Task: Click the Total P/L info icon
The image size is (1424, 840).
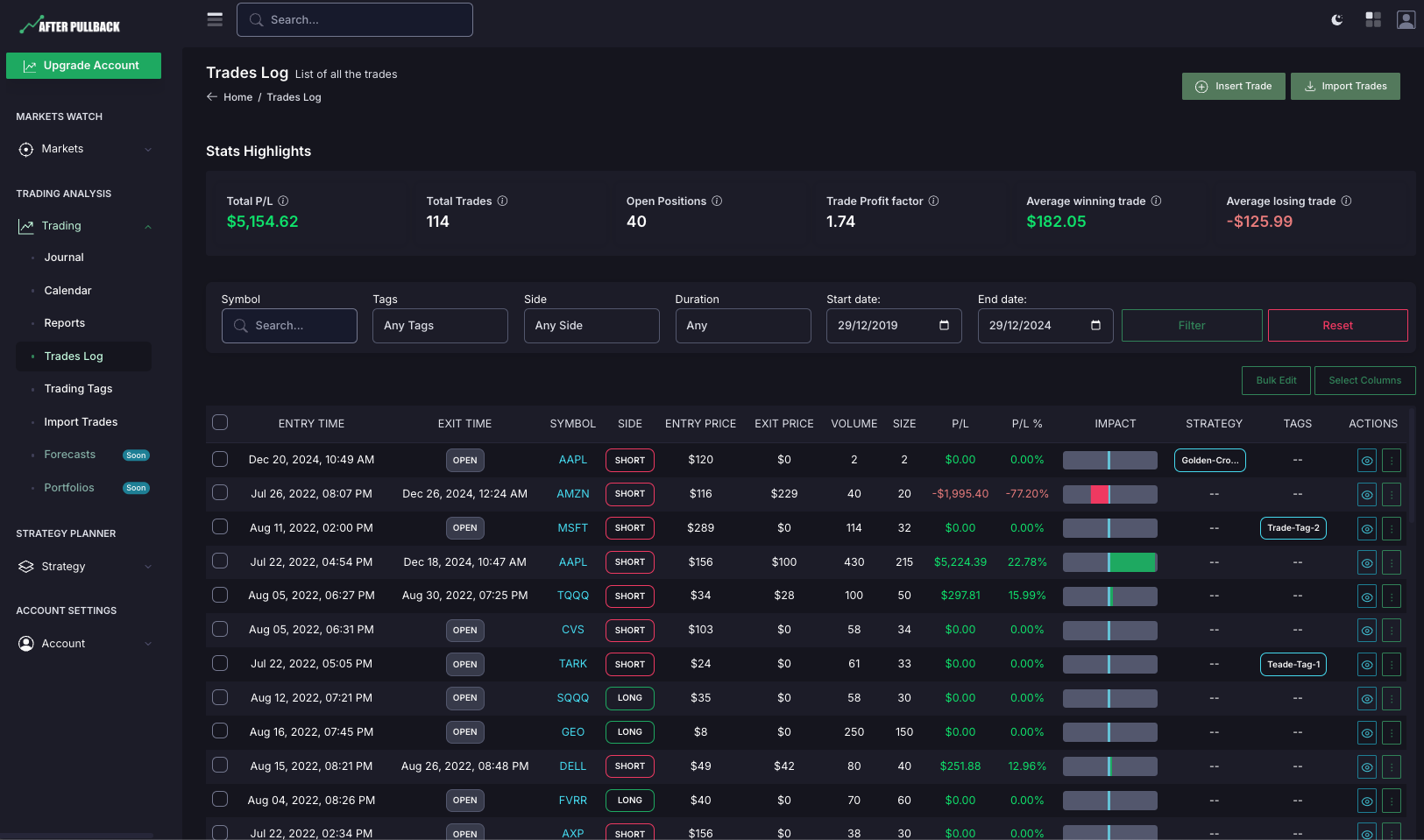Action: 283,201
